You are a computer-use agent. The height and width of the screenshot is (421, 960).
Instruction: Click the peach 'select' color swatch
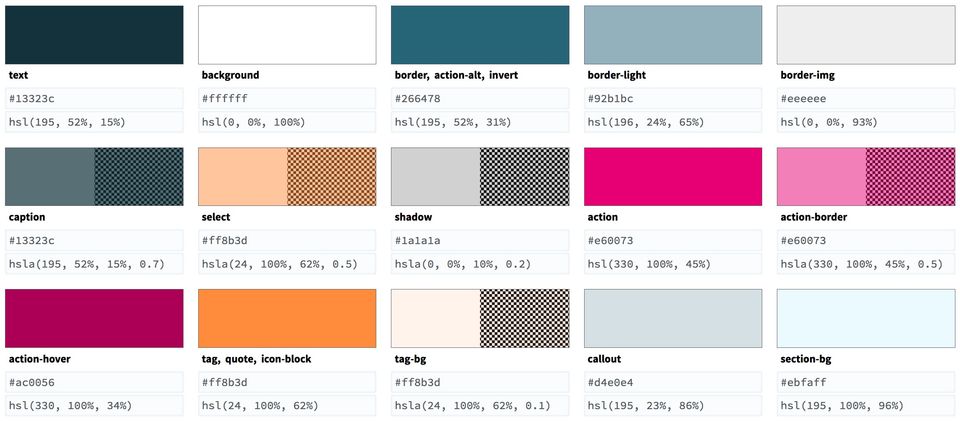(x=288, y=177)
